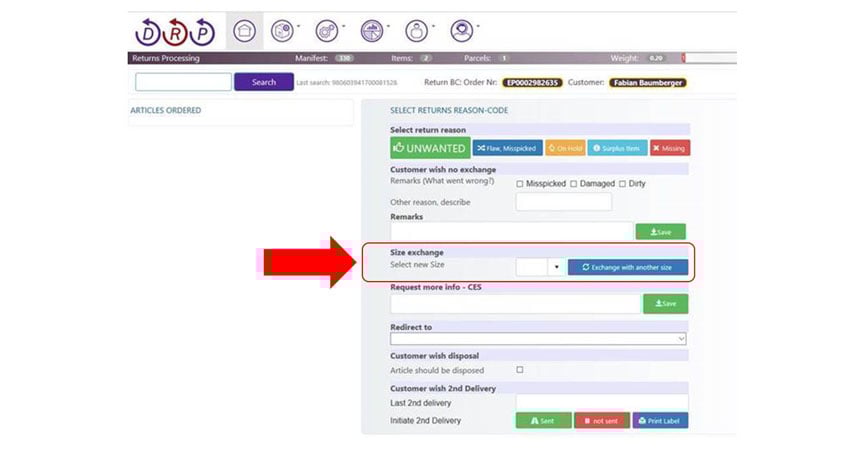Choose the Flaw, Misspicked reason button

click(x=507, y=148)
